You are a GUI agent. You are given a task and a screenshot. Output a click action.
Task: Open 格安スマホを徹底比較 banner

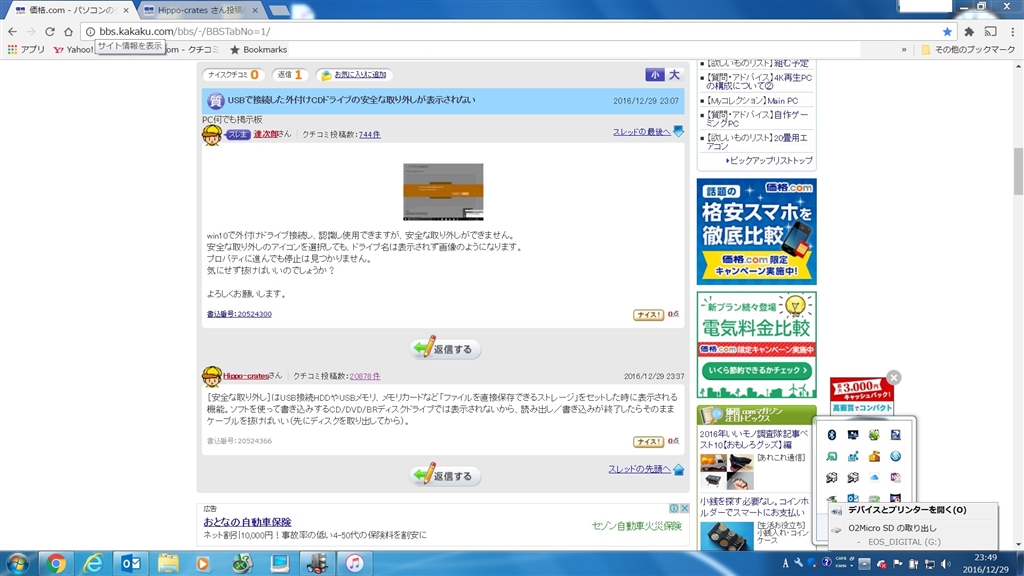point(756,232)
